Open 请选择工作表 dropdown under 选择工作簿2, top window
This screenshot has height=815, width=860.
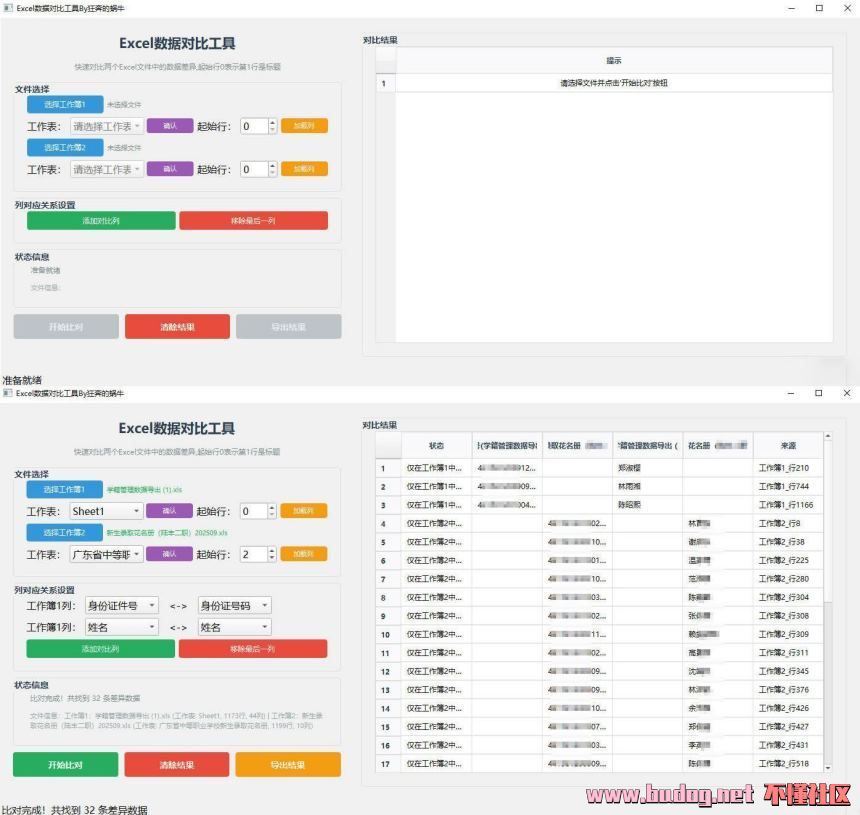click(x=106, y=169)
